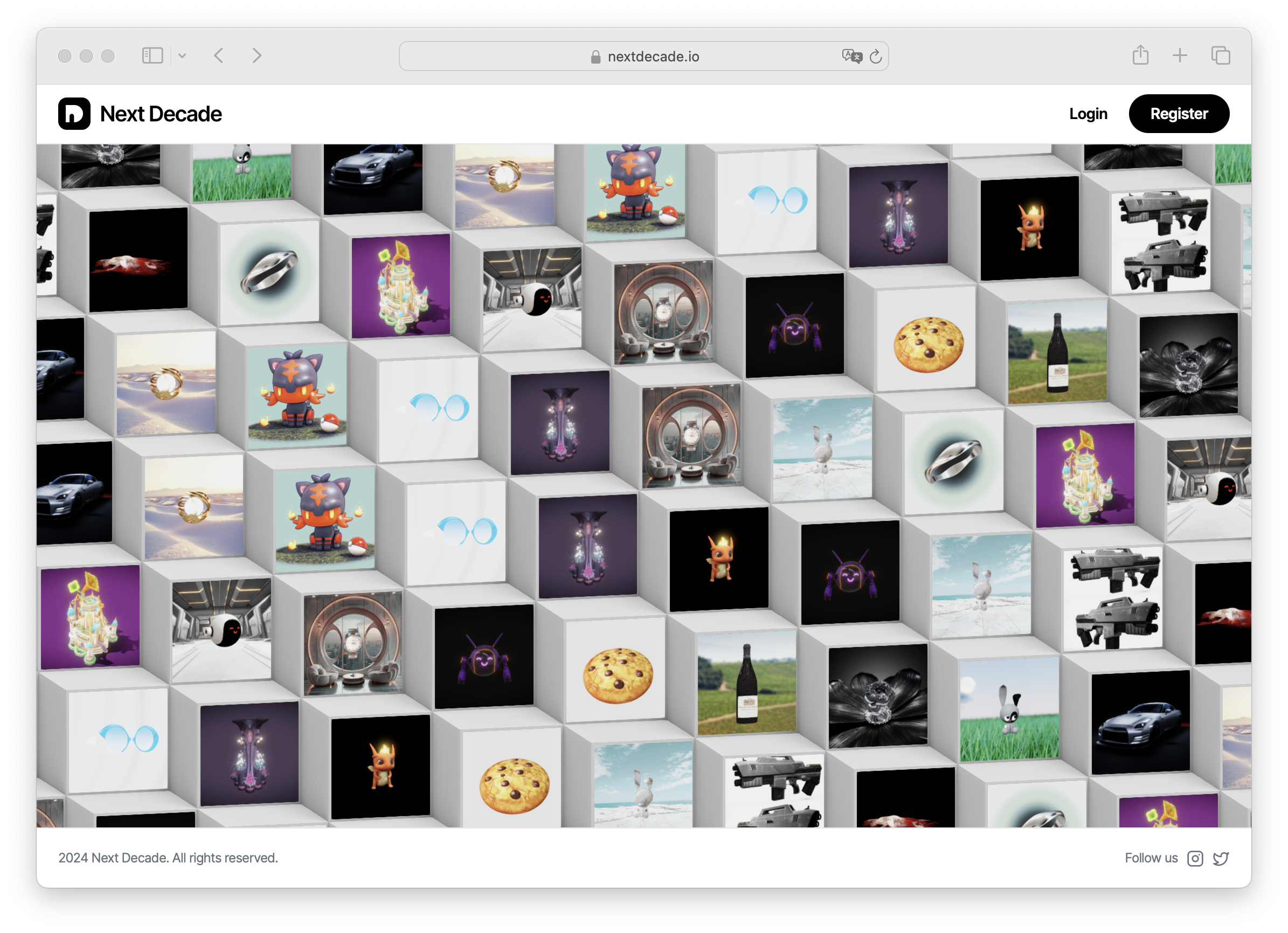Click the Next Decade site title
The width and height of the screenshot is (1288, 933).
coord(161,114)
